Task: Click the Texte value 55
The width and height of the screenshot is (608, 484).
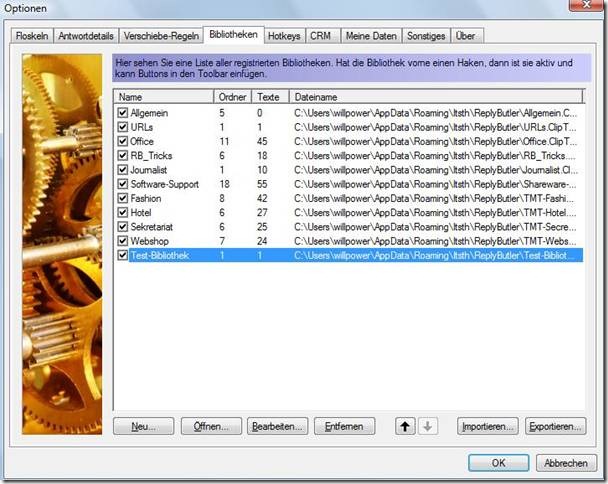Action: tap(262, 184)
